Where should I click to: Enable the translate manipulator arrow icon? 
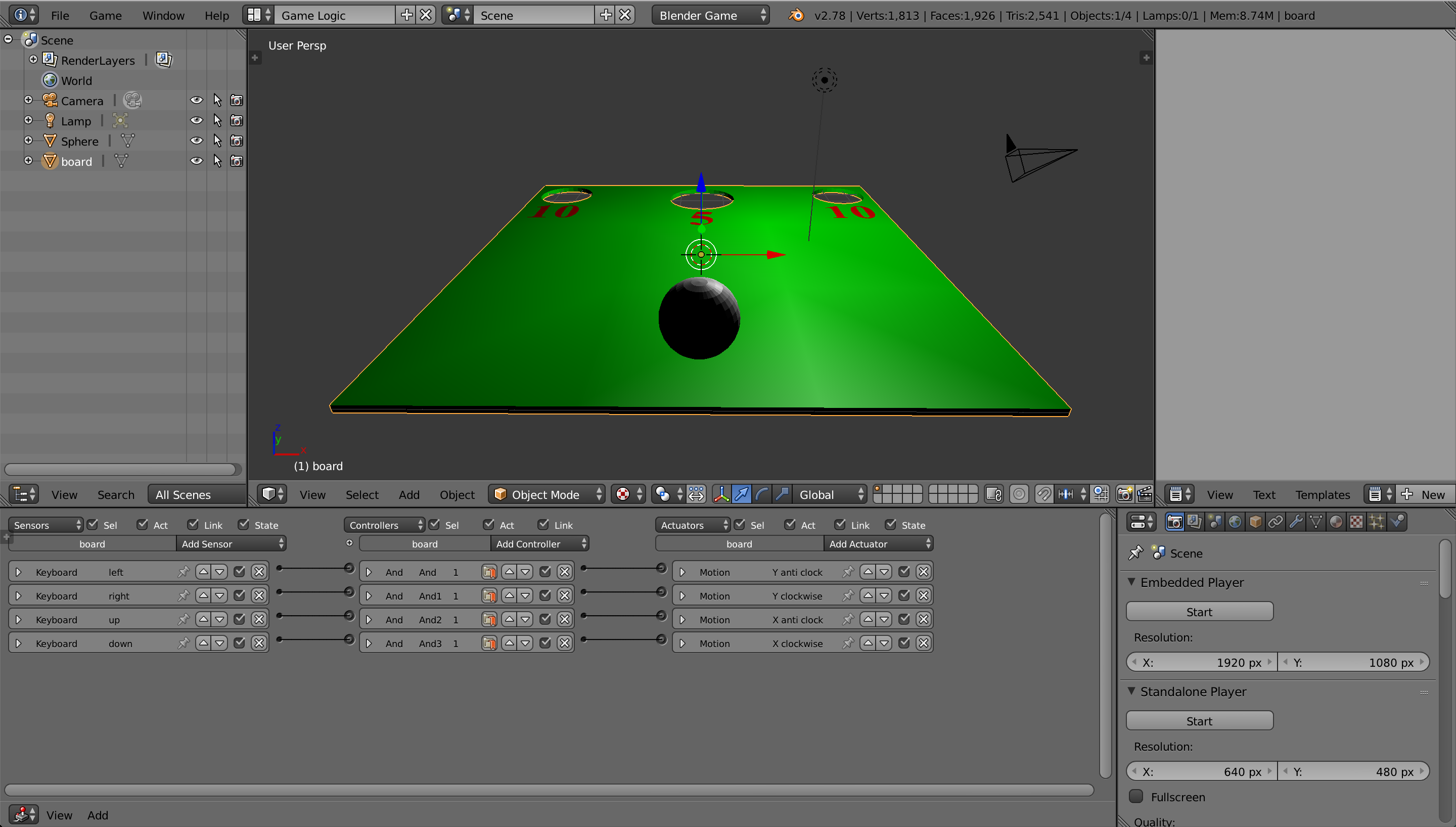pyautogui.click(x=742, y=494)
